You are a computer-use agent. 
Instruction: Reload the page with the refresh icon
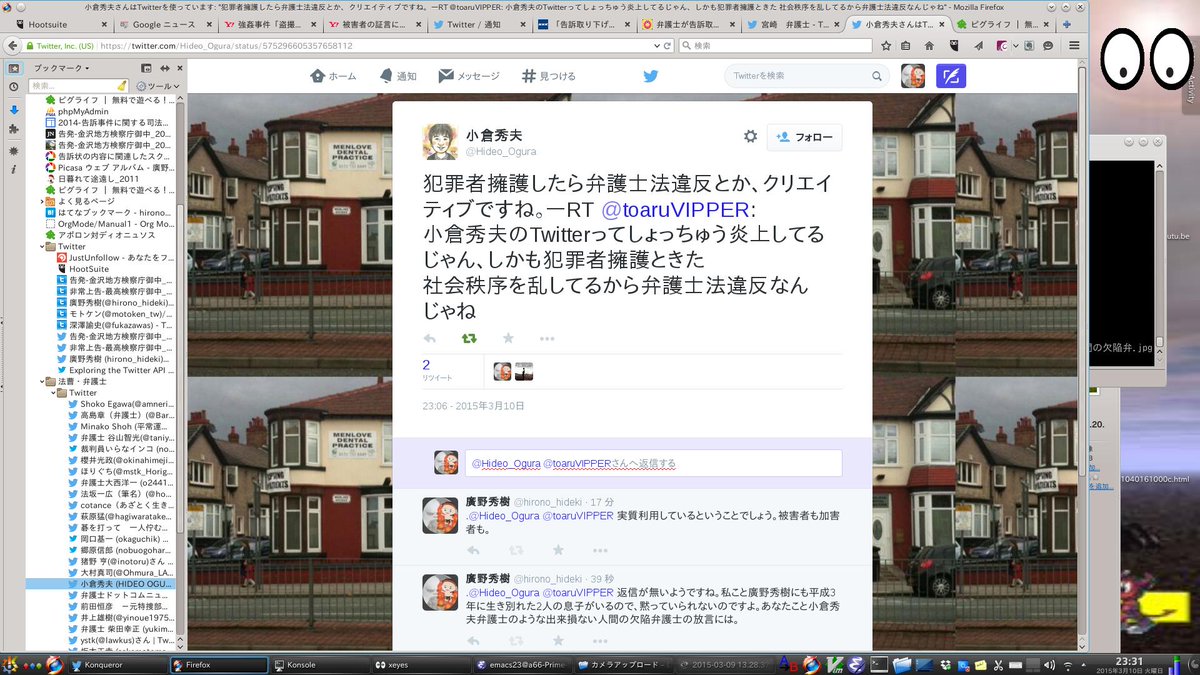tap(667, 46)
